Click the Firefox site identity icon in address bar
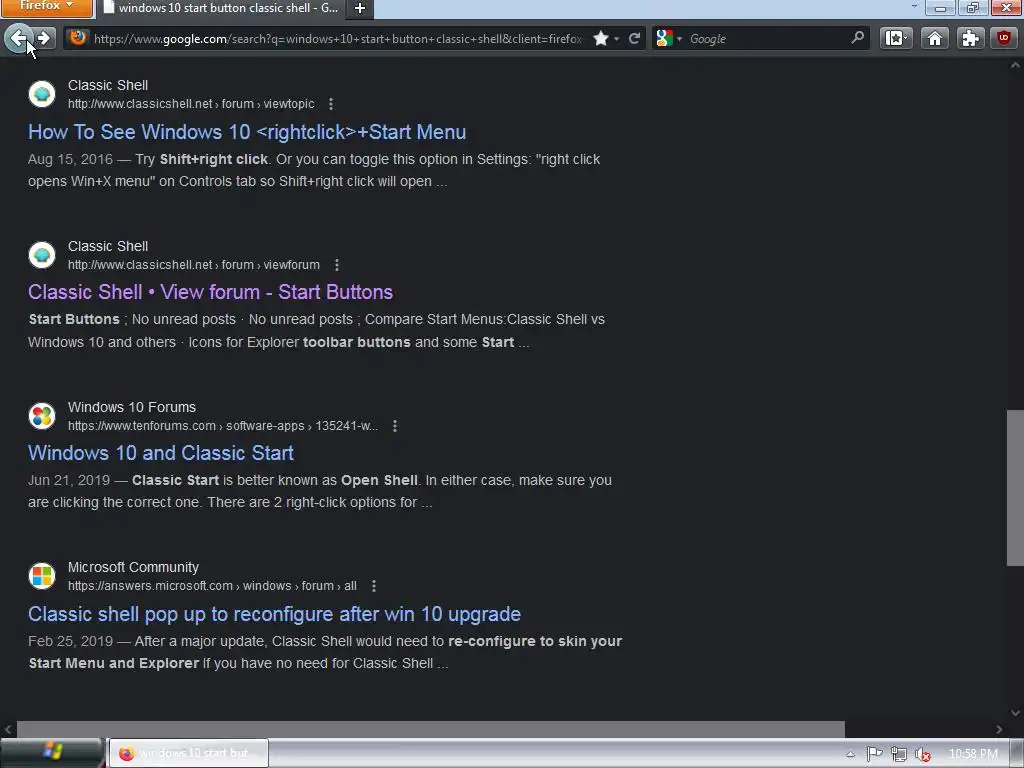 click(x=78, y=38)
